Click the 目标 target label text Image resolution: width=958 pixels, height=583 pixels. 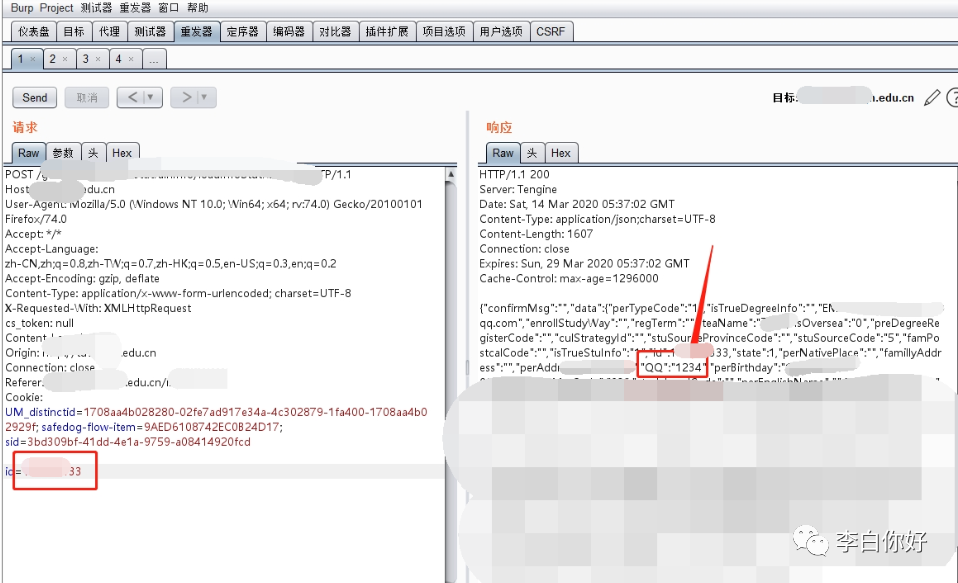[x=784, y=98]
